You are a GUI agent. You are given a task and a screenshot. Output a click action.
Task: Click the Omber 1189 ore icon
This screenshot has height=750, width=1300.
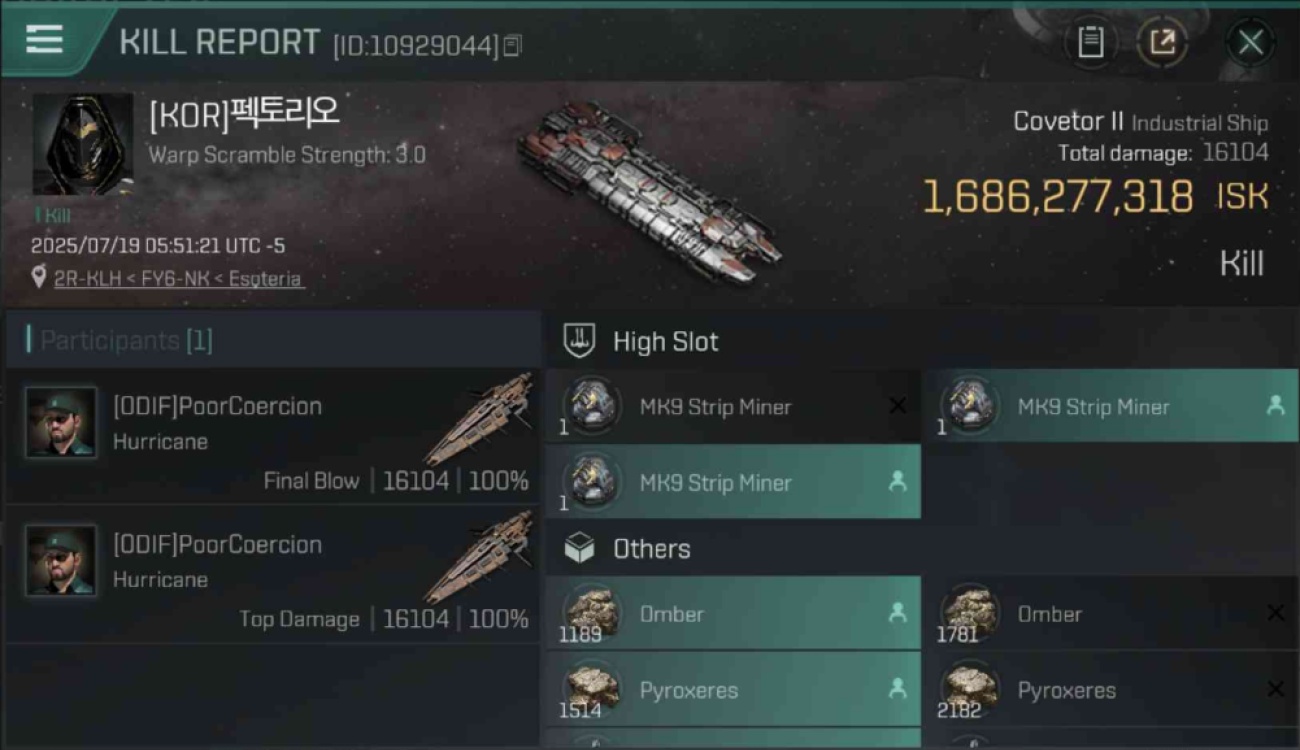pyautogui.click(x=592, y=613)
